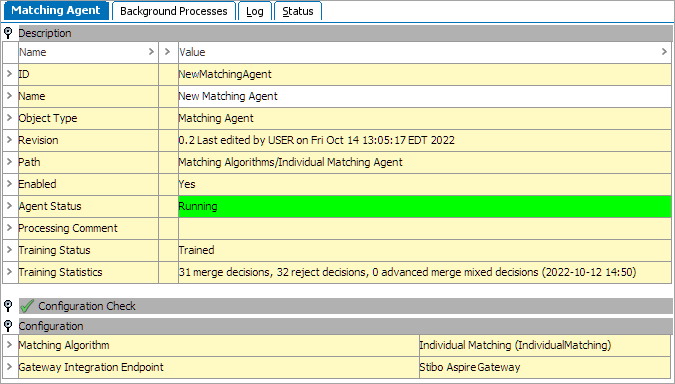Screen dimensions: 675x384
Task: Click the Description section header
Action: [345, 33]
